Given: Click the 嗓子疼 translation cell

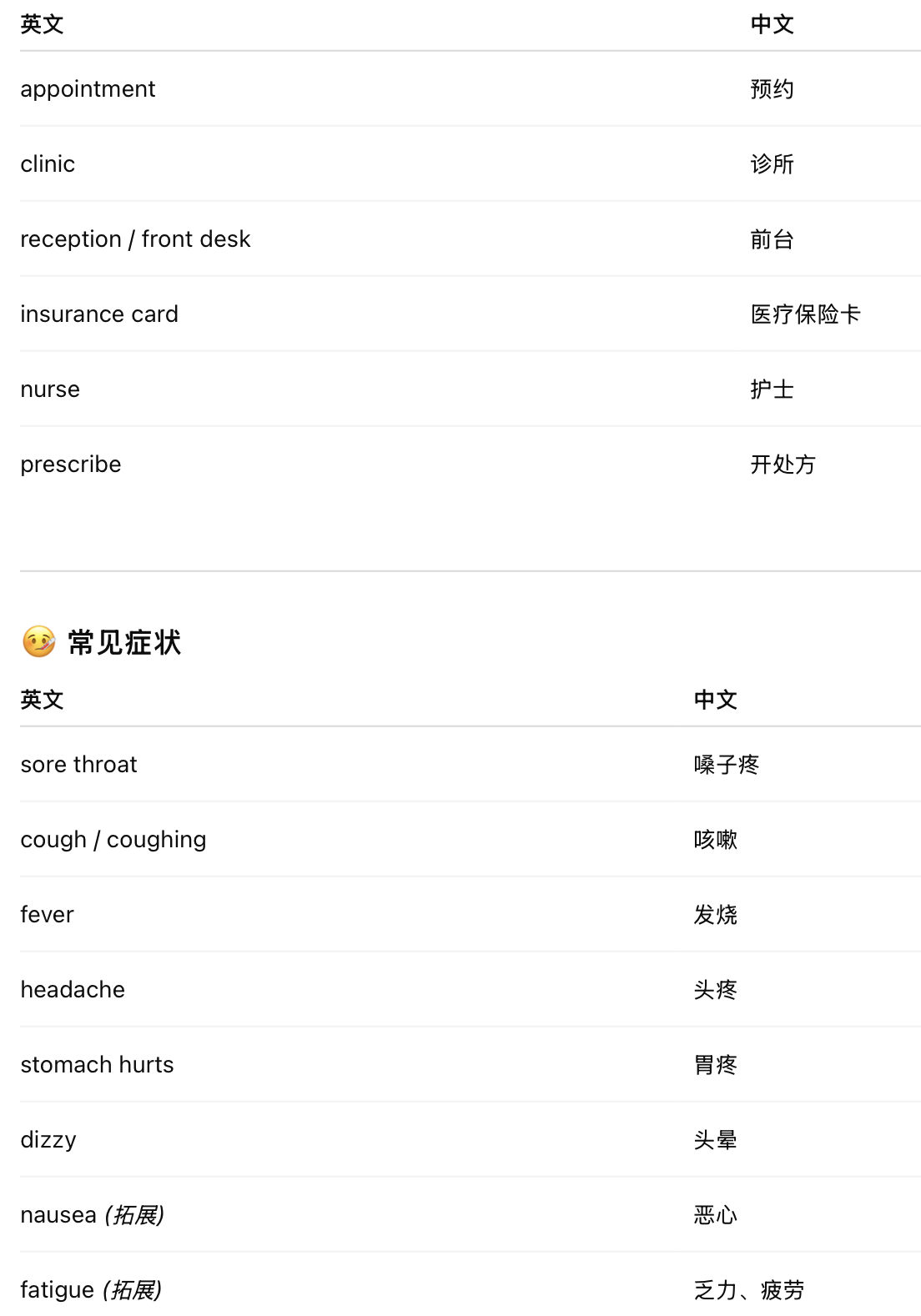Looking at the screenshot, I should (726, 765).
